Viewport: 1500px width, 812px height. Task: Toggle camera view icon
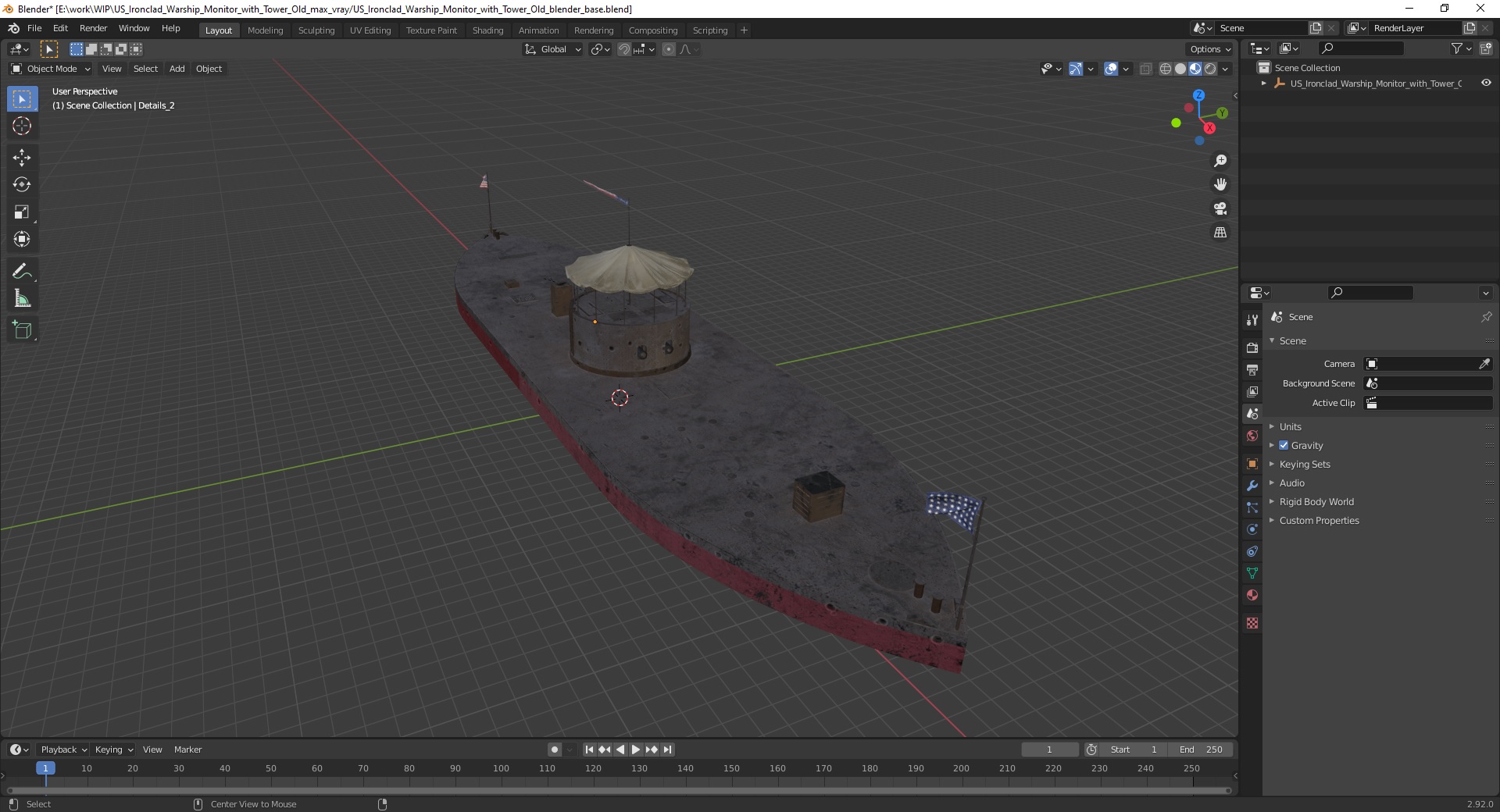click(x=1220, y=208)
